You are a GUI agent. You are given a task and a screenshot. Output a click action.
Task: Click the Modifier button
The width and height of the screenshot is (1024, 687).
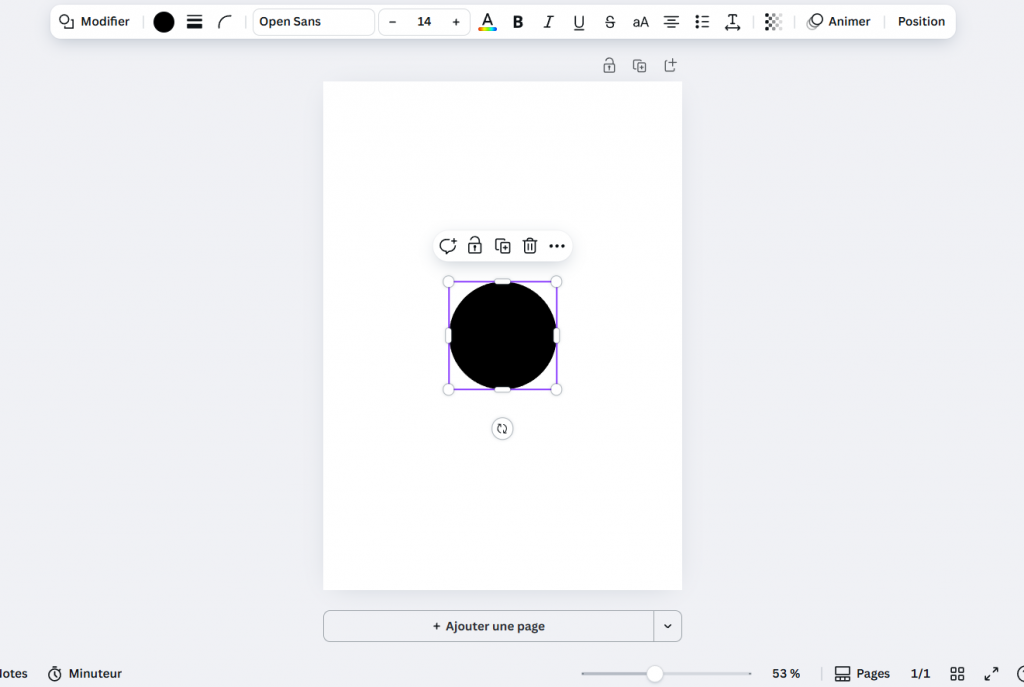[95, 22]
